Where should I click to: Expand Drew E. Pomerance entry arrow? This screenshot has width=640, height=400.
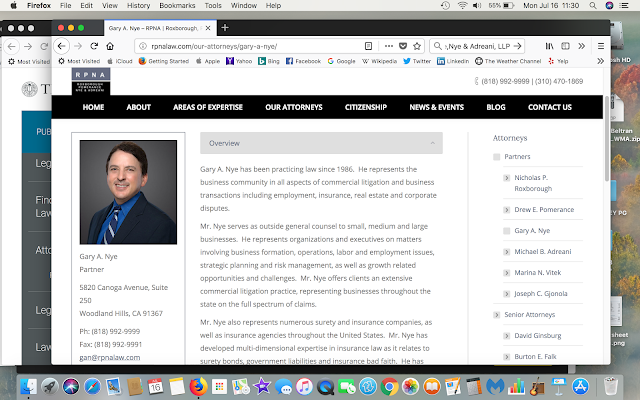pyautogui.click(x=507, y=210)
